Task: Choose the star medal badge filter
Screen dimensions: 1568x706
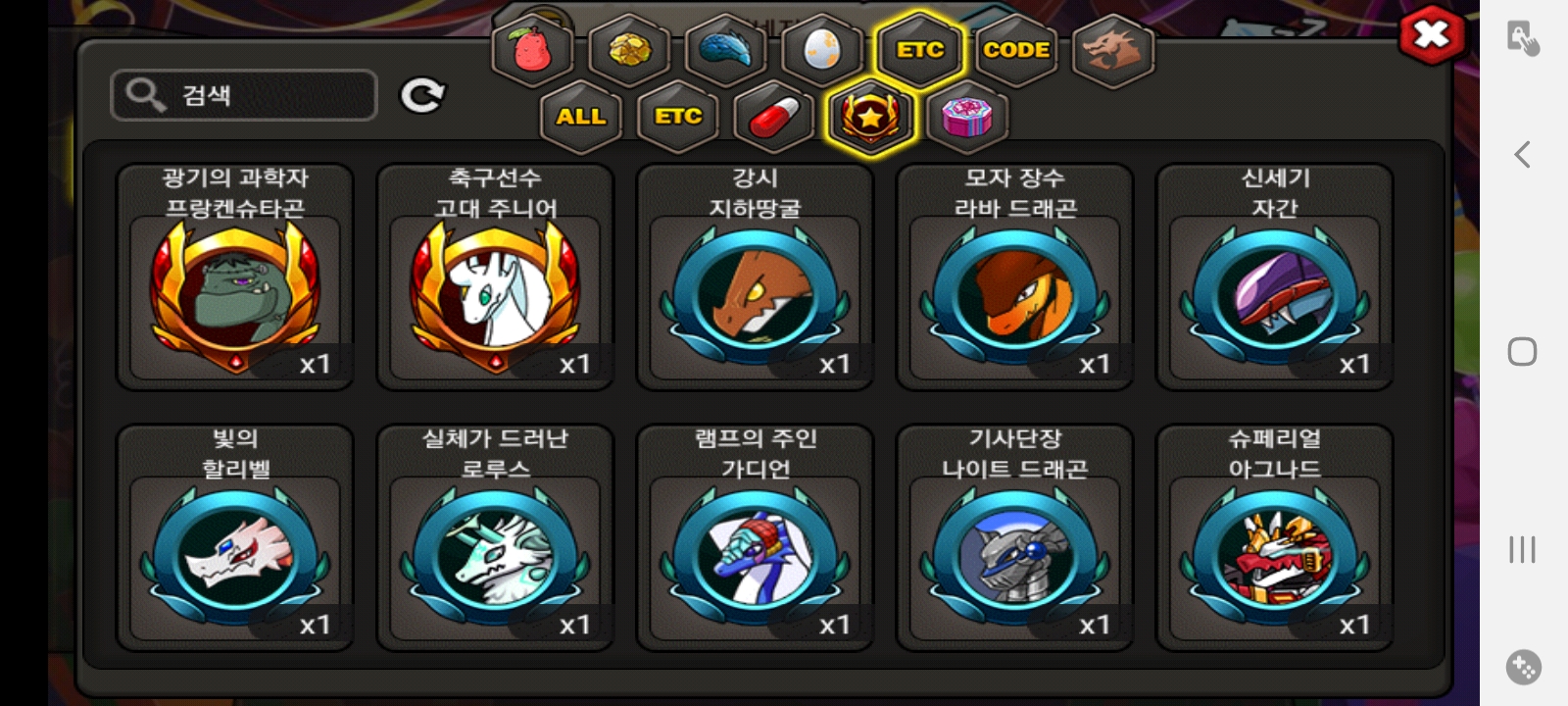Action: tap(870, 116)
